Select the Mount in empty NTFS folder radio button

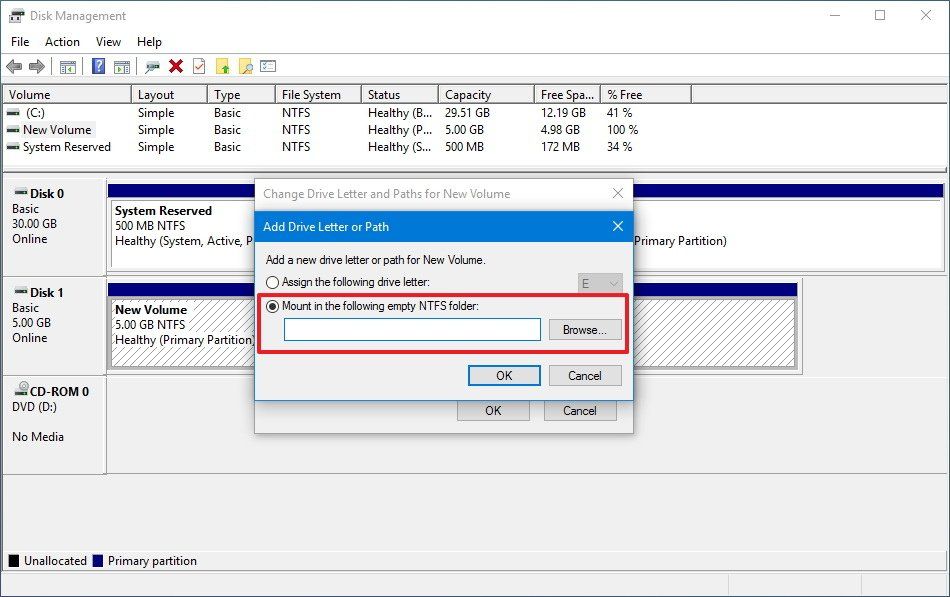click(271, 307)
